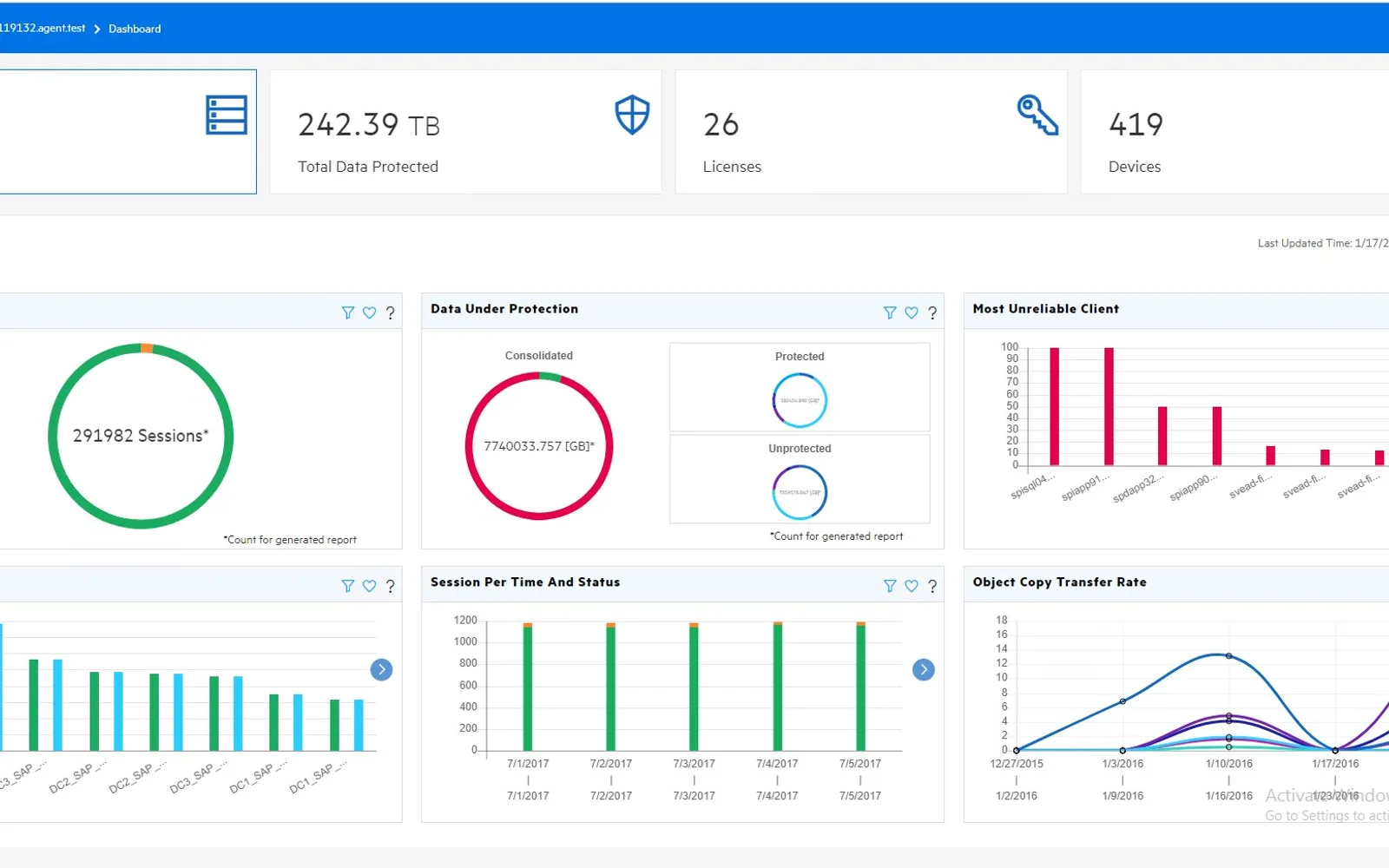Favorite the Data Under Protection panel
The image size is (1389, 868).
[912, 312]
